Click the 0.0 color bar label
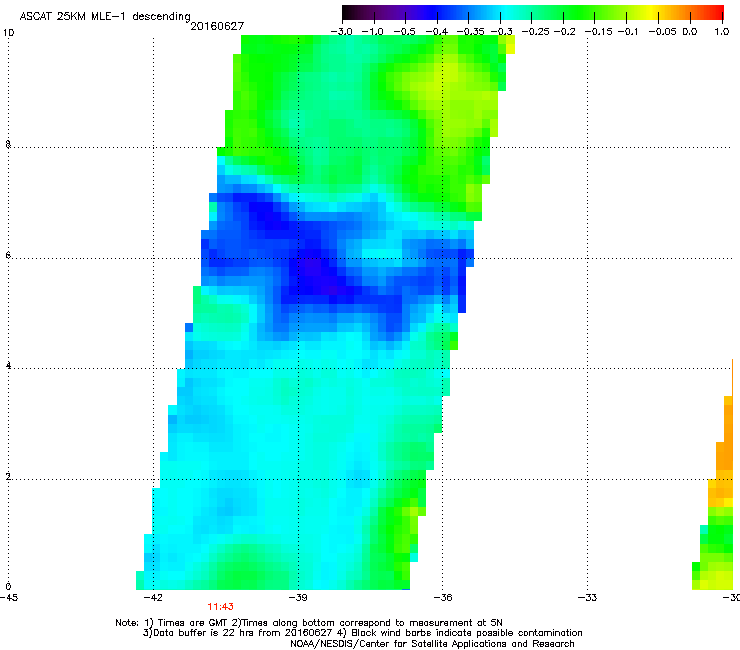The width and height of the screenshot is (740, 650). (690, 32)
